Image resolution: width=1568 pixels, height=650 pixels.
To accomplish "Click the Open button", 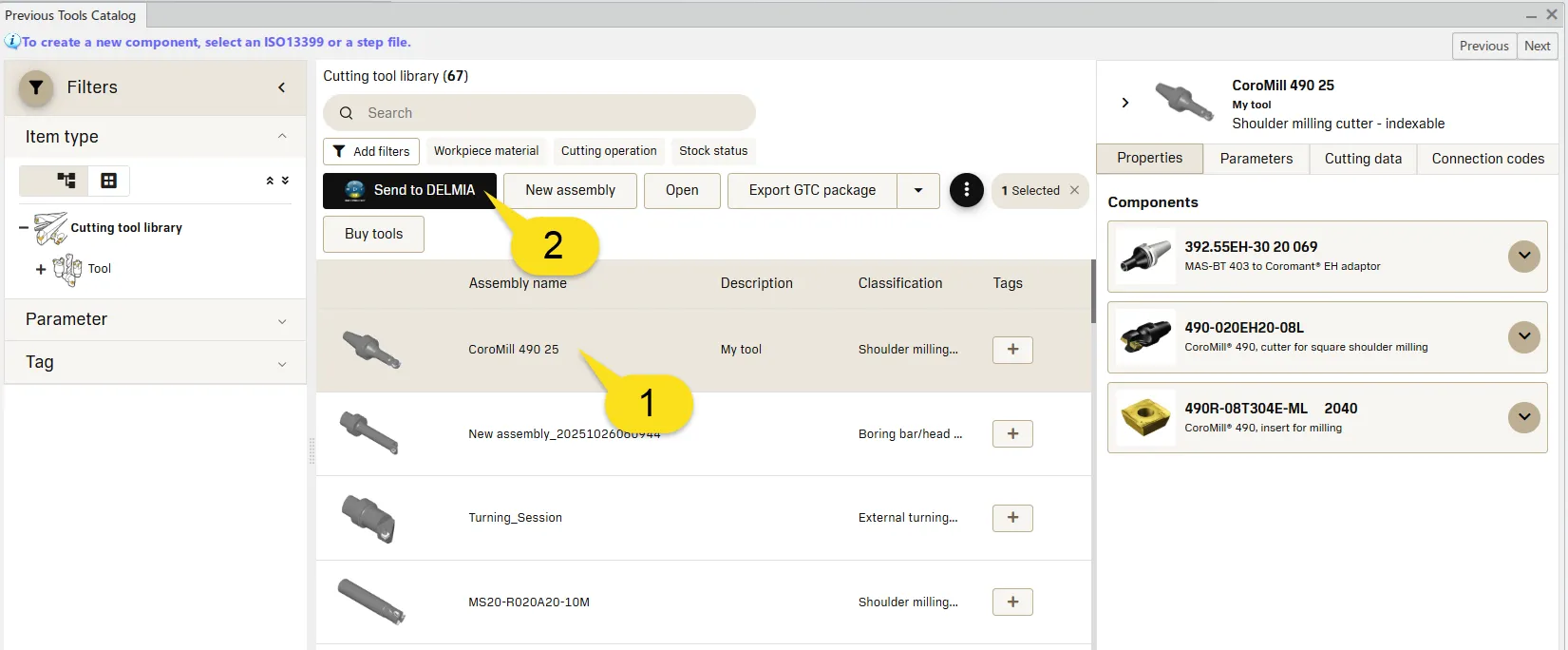I will 682,190.
